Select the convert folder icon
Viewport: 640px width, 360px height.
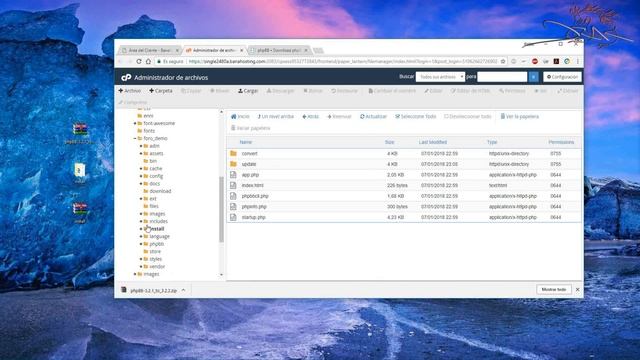[x=233, y=153]
